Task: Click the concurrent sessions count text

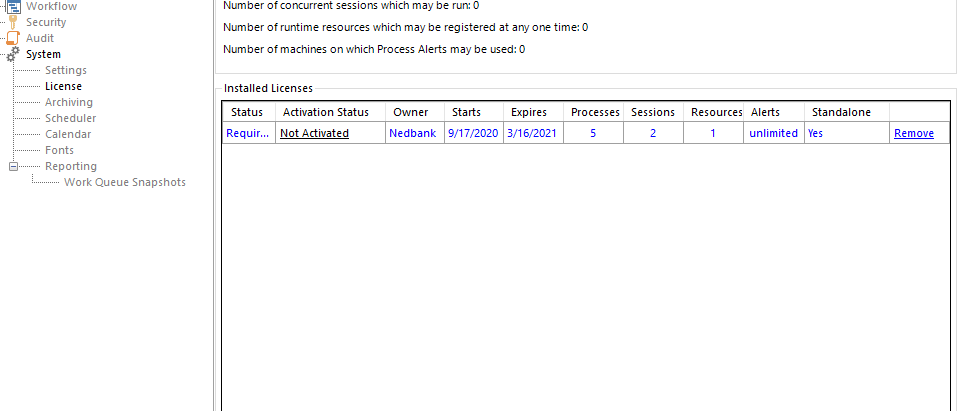Action: coord(351,6)
